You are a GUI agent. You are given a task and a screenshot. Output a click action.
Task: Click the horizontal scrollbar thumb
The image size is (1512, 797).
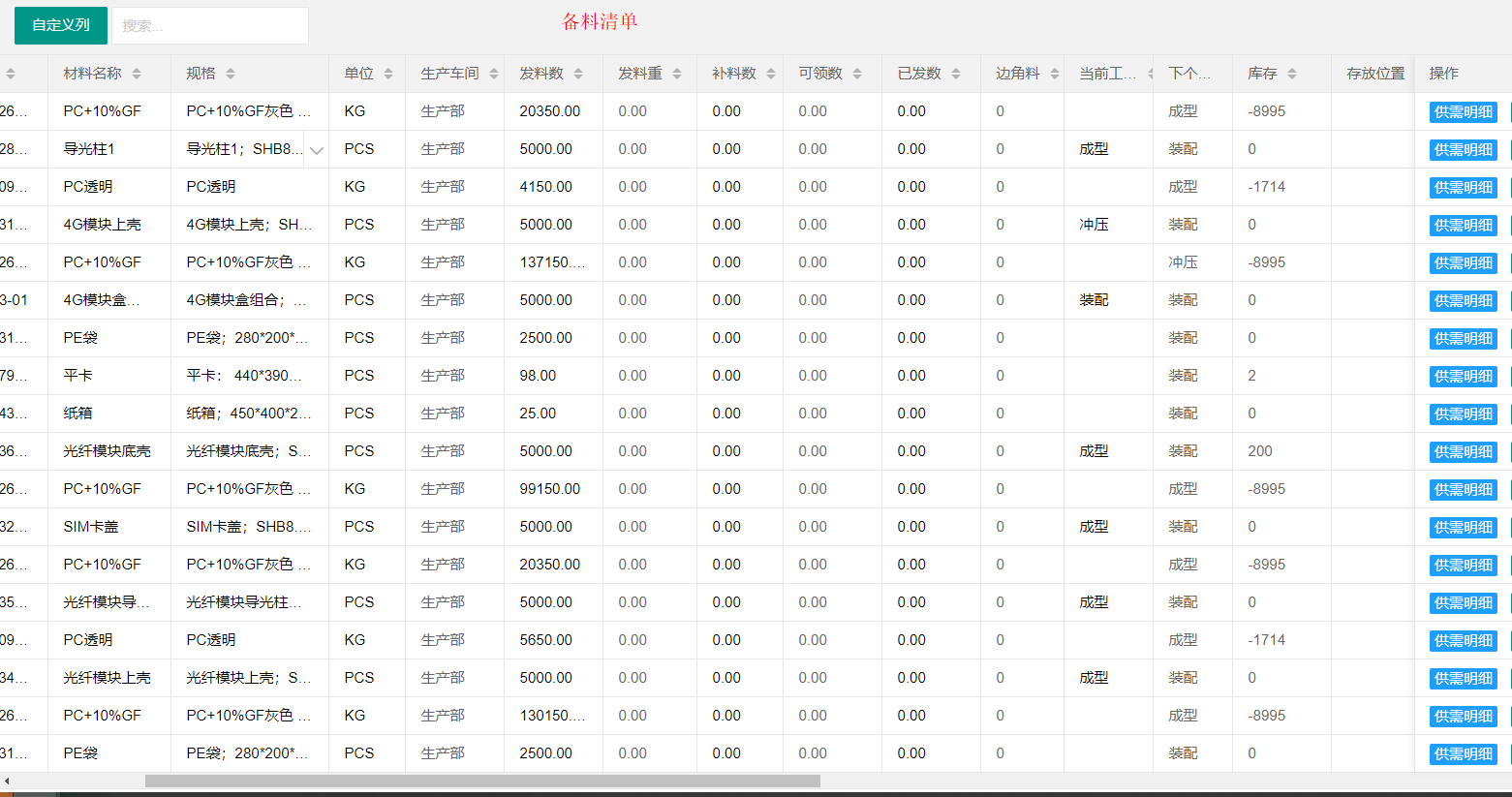coord(482,781)
